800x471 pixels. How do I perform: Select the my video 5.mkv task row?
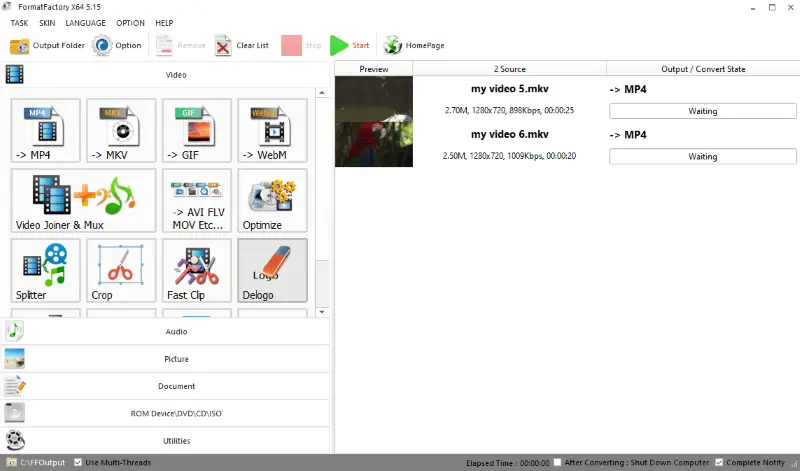(x=567, y=99)
